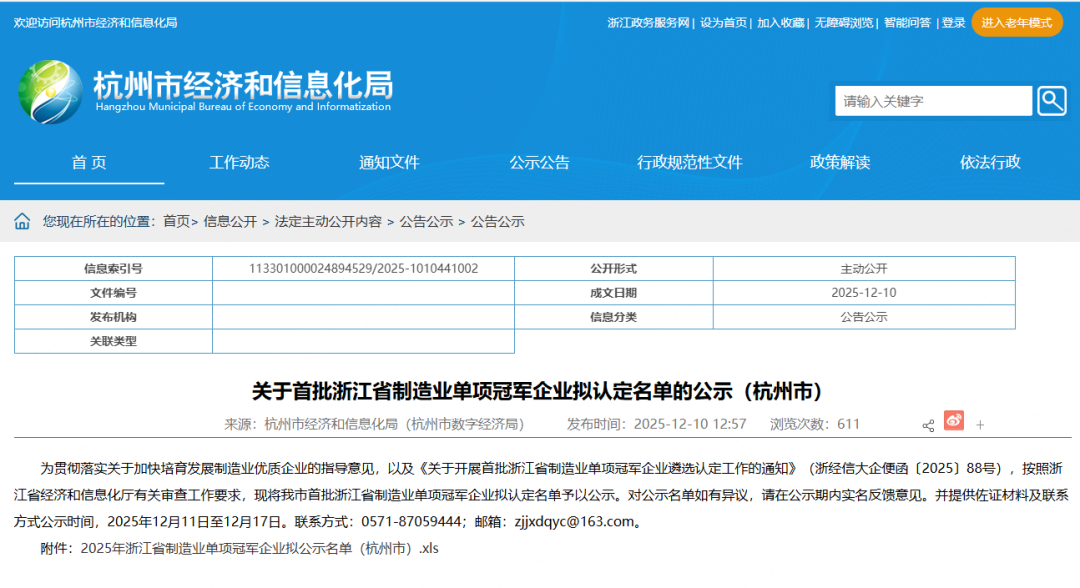Download the attached .xls list file
This screenshot has width=1080, height=588.
click(x=259, y=548)
